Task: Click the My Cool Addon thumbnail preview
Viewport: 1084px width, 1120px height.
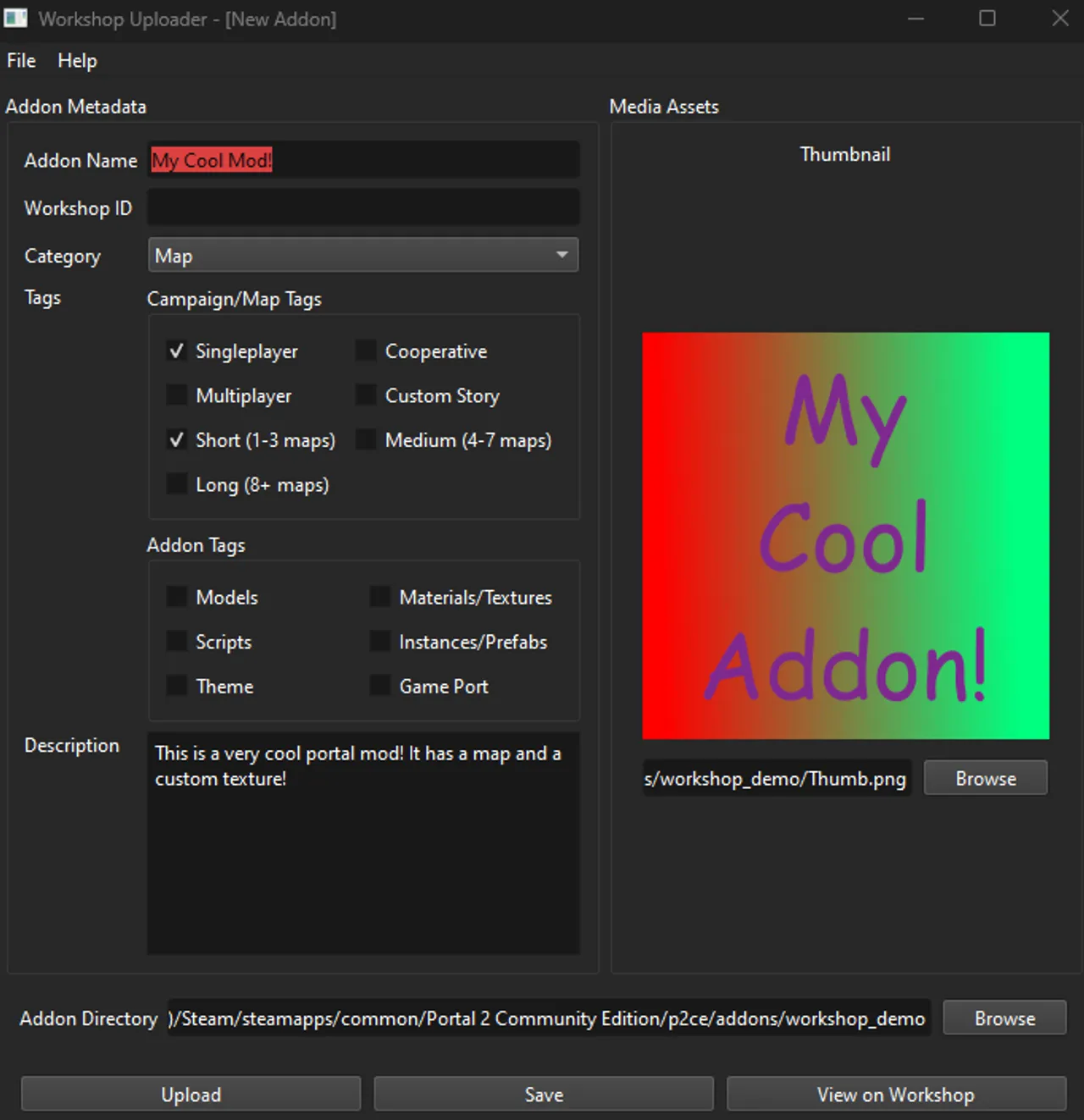Action: (x=845, y=537)
